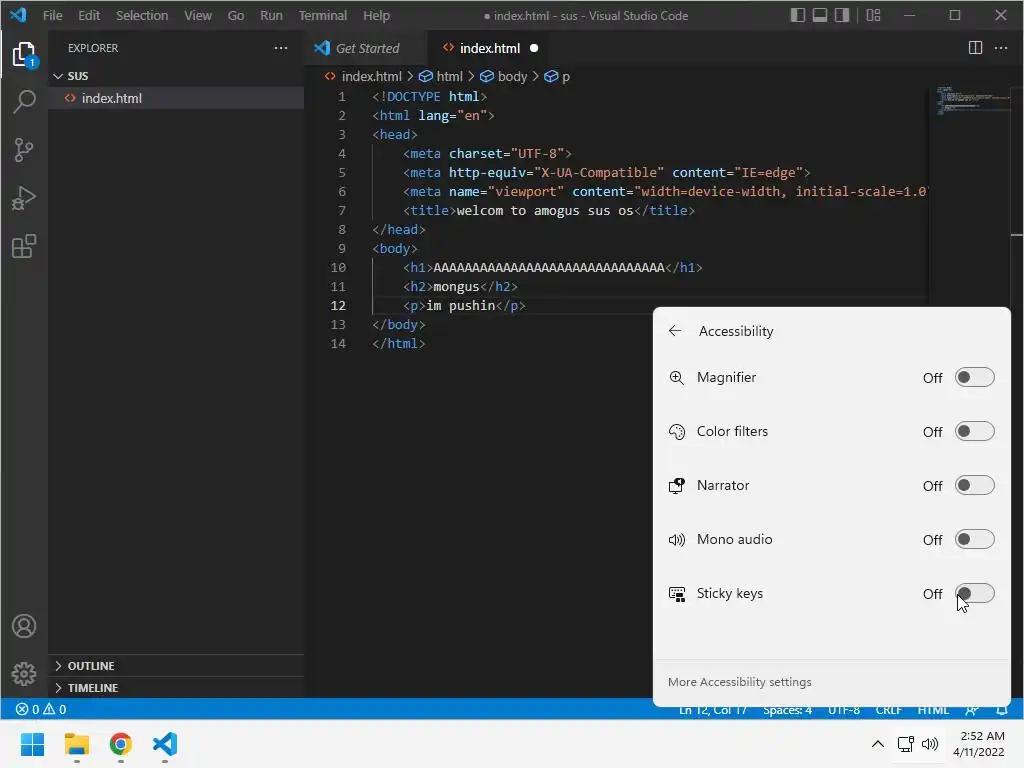
Task: Open Windows Start menu
Action: point(32,744)
